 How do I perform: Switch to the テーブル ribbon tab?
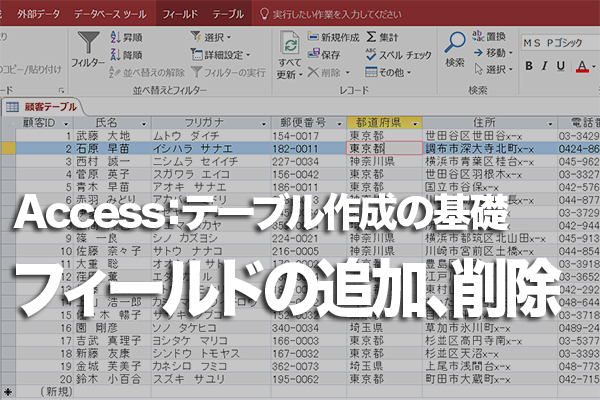[228, 14]
